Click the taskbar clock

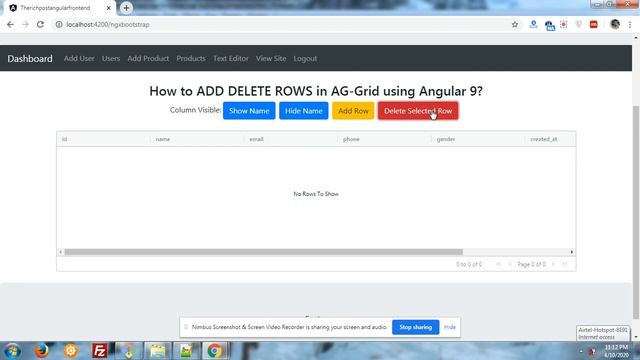pos(616,351)
